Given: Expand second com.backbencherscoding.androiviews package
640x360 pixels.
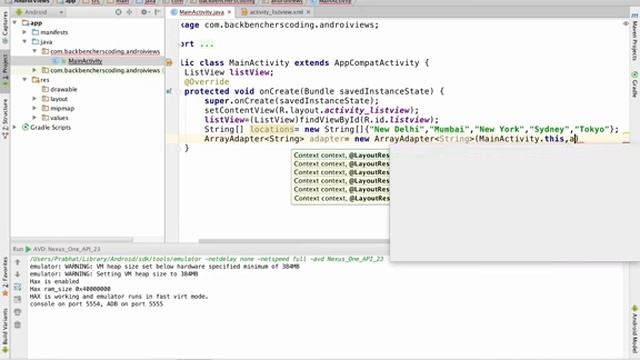Looking at the screenshot, I should click(34, 70).
